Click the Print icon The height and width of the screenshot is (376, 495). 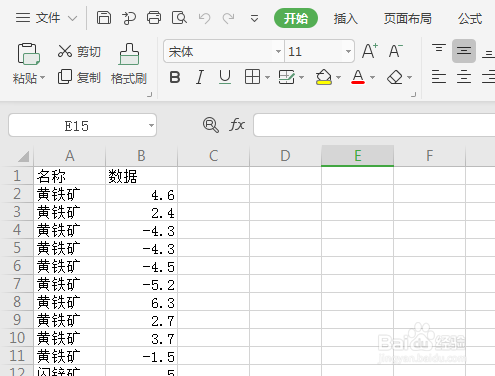(154, 18)
